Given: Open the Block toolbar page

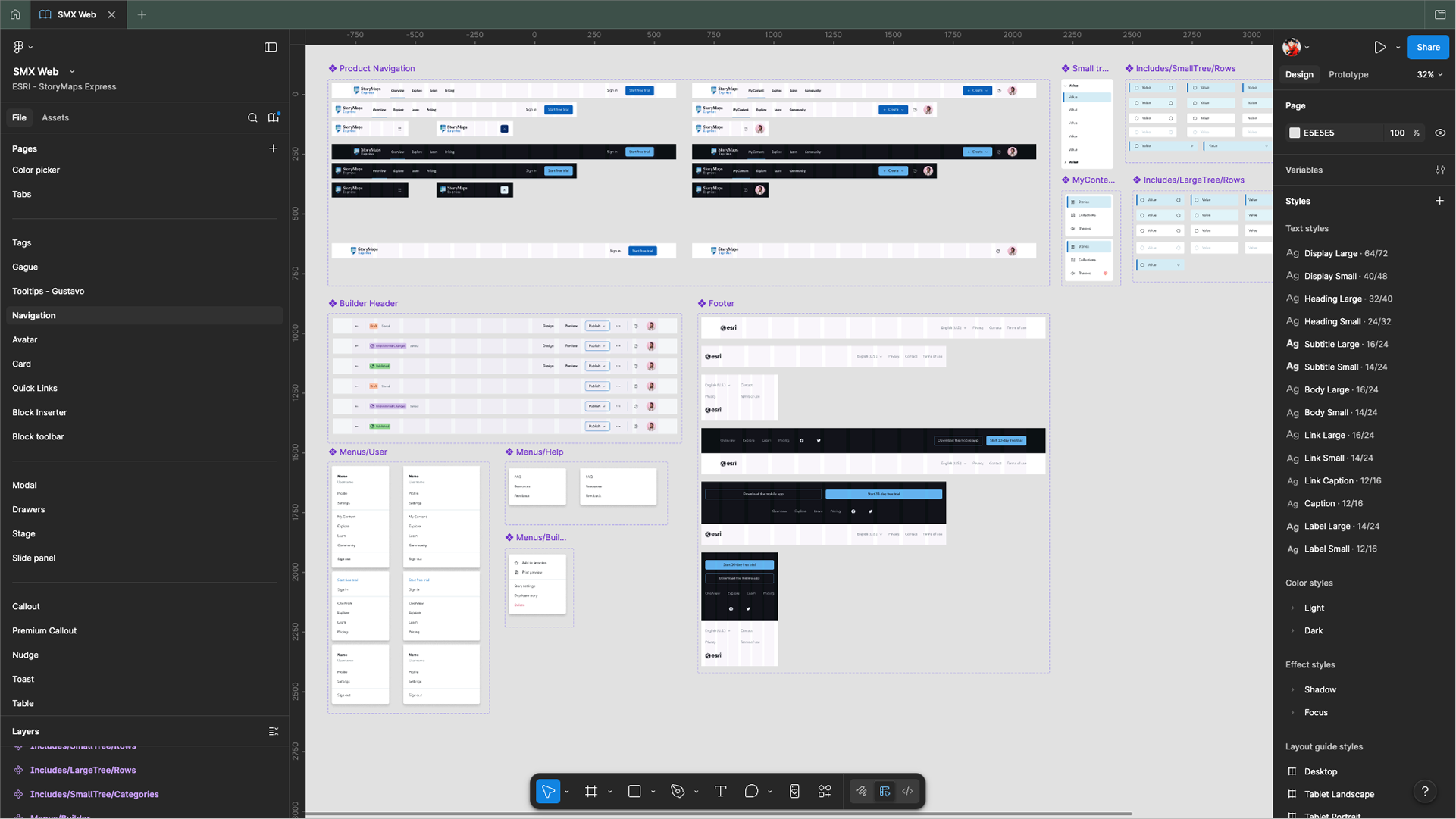Looking at the screenshot, I should click(x=38, y=437).
